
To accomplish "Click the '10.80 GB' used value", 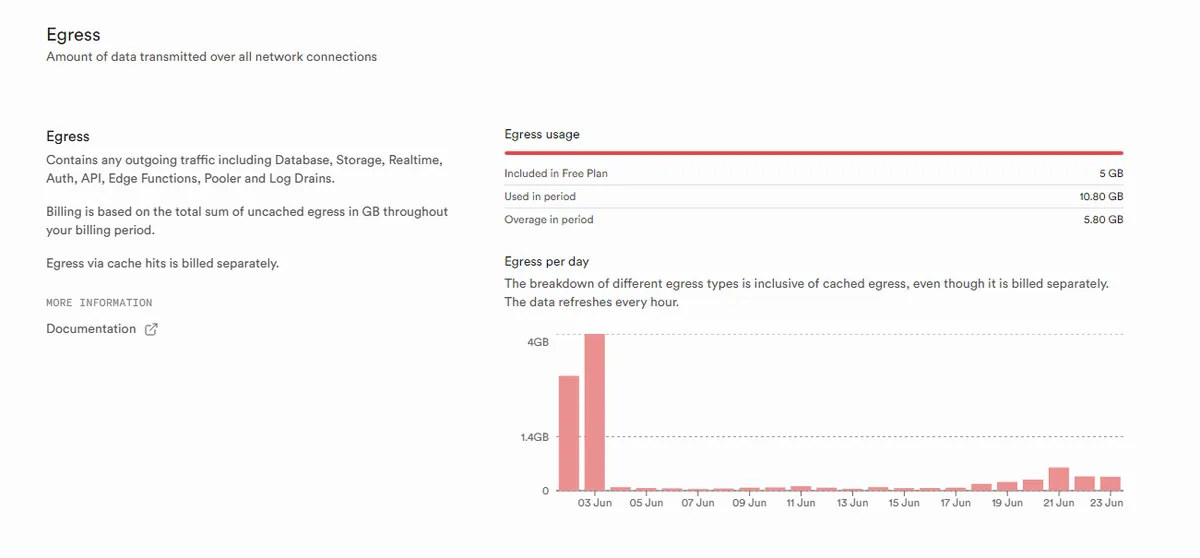I will [1101, 196].
